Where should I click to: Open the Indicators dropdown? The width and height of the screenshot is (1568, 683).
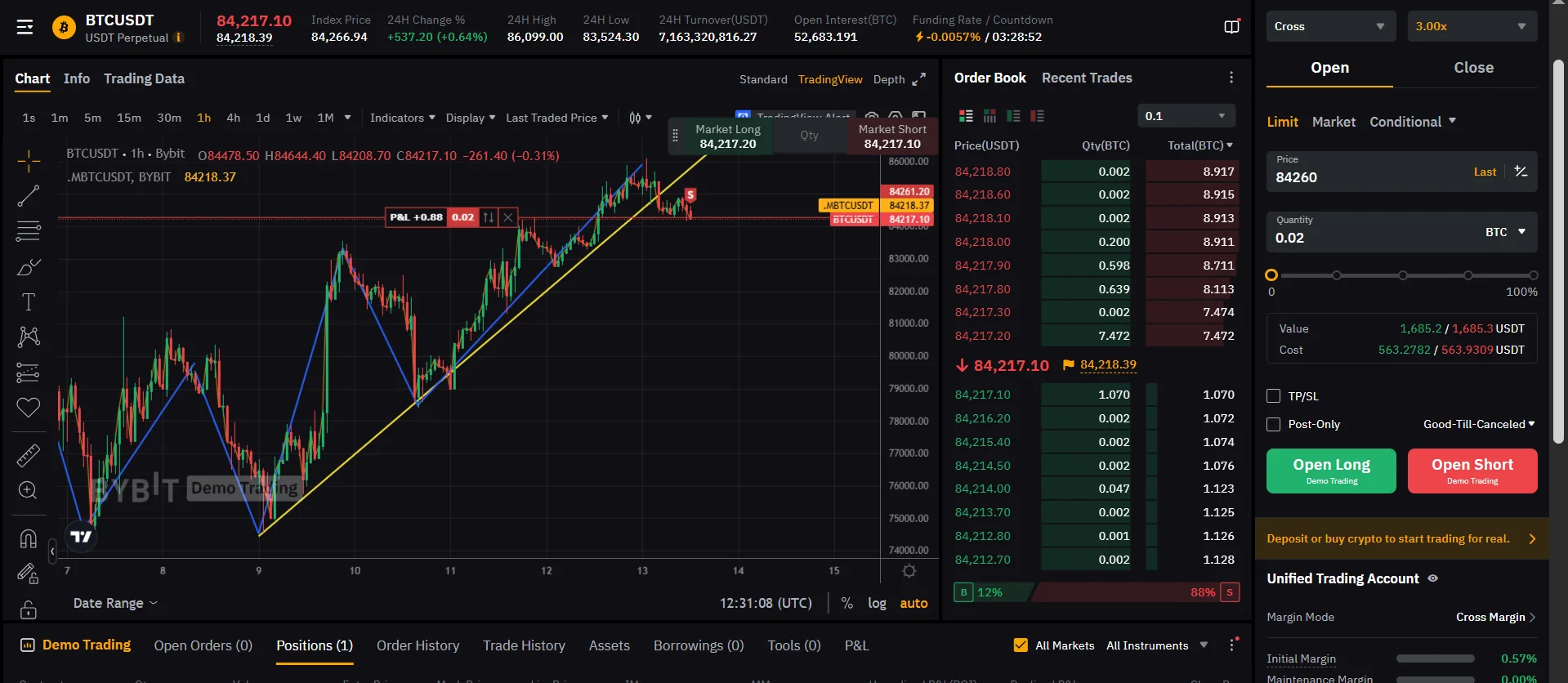(402, 118)
